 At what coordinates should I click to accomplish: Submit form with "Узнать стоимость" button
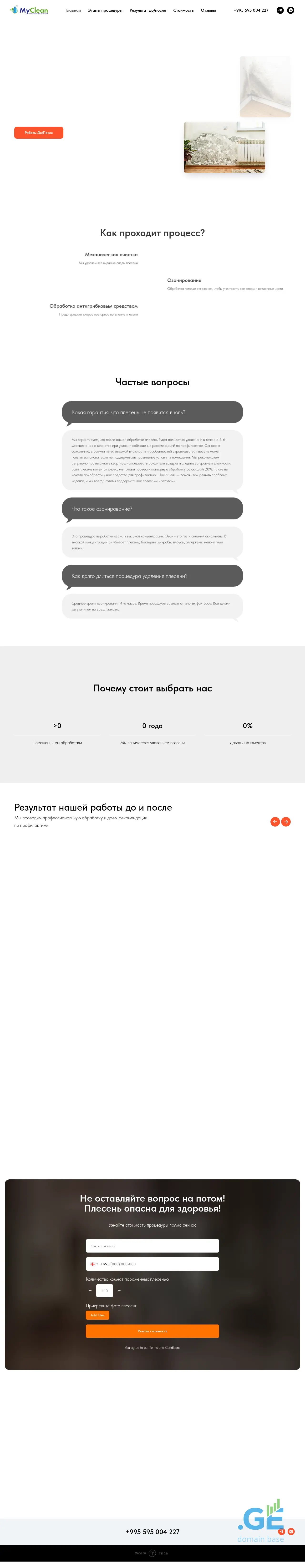[x=152, y=1331]
